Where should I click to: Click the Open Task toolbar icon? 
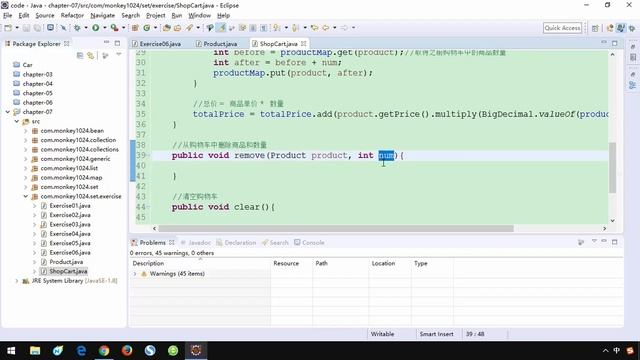[177, 28]
